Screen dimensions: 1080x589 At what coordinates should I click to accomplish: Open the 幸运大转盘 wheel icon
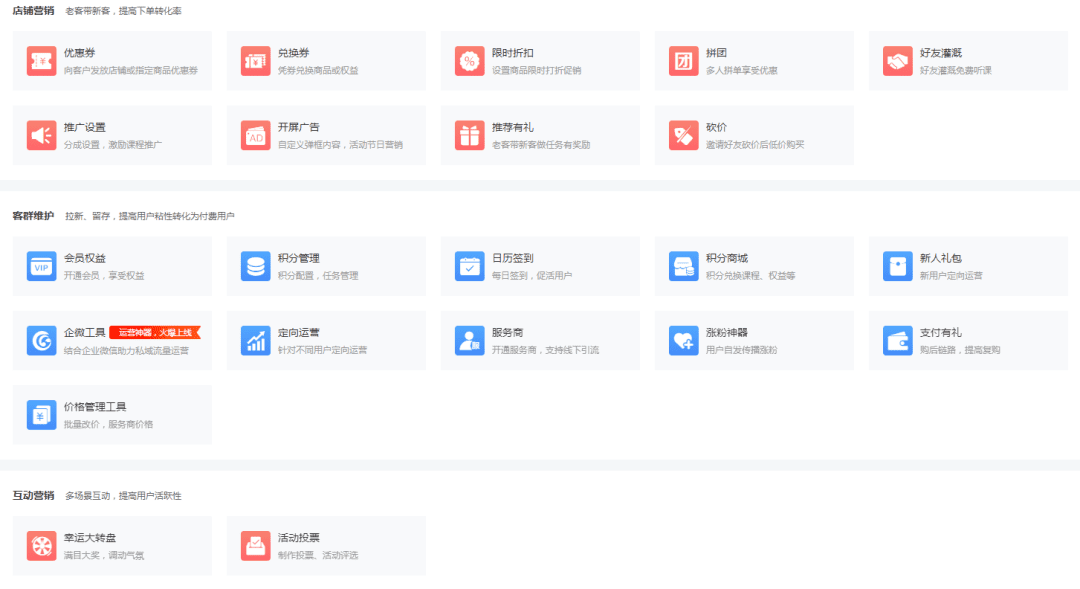pyautogui.click(x=41, y=546)
